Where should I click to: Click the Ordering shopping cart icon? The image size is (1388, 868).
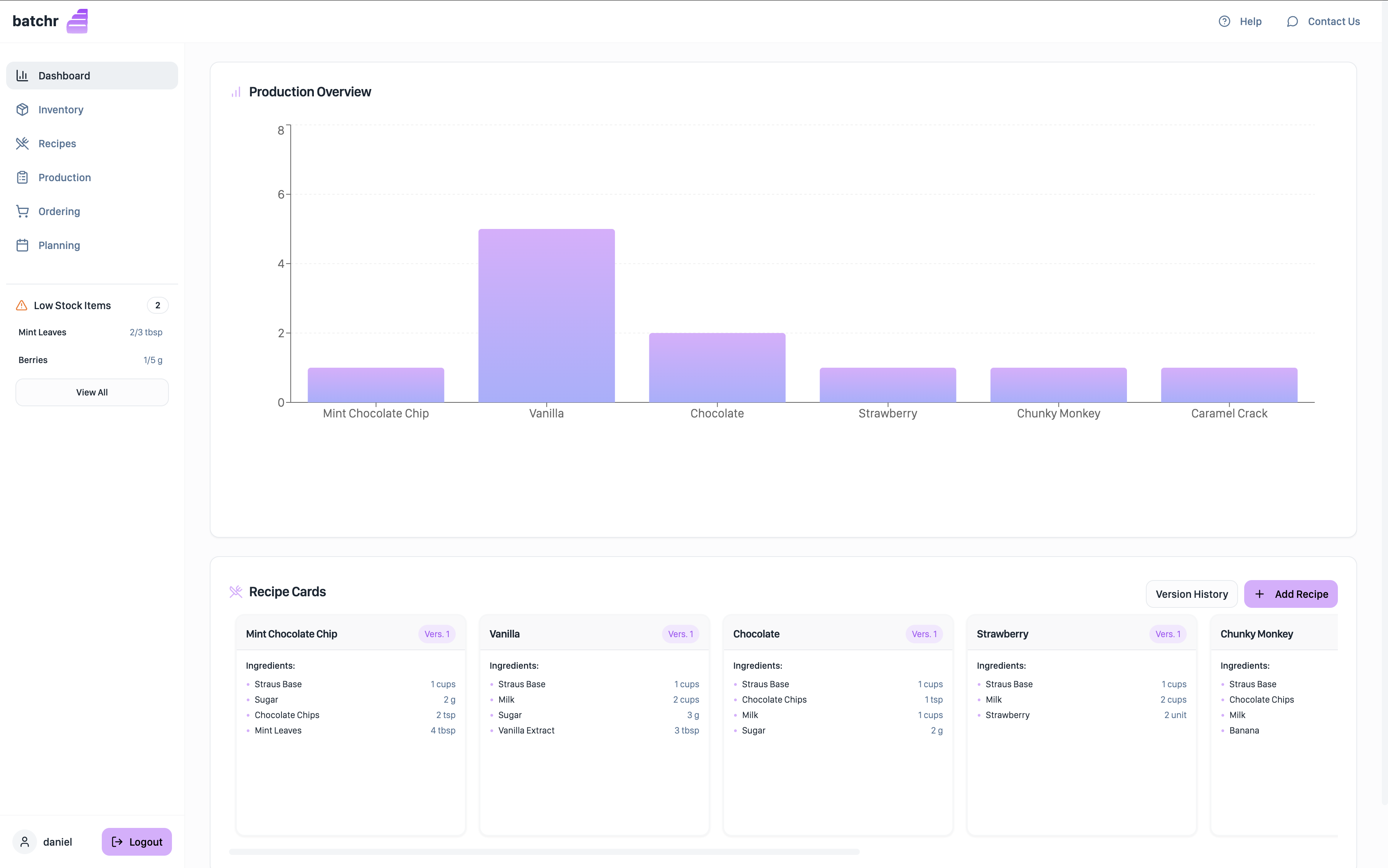coord(22,211)
